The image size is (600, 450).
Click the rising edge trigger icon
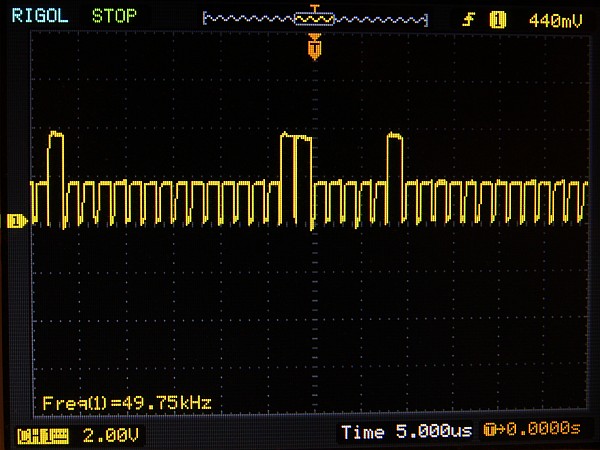tap(468, 18)
